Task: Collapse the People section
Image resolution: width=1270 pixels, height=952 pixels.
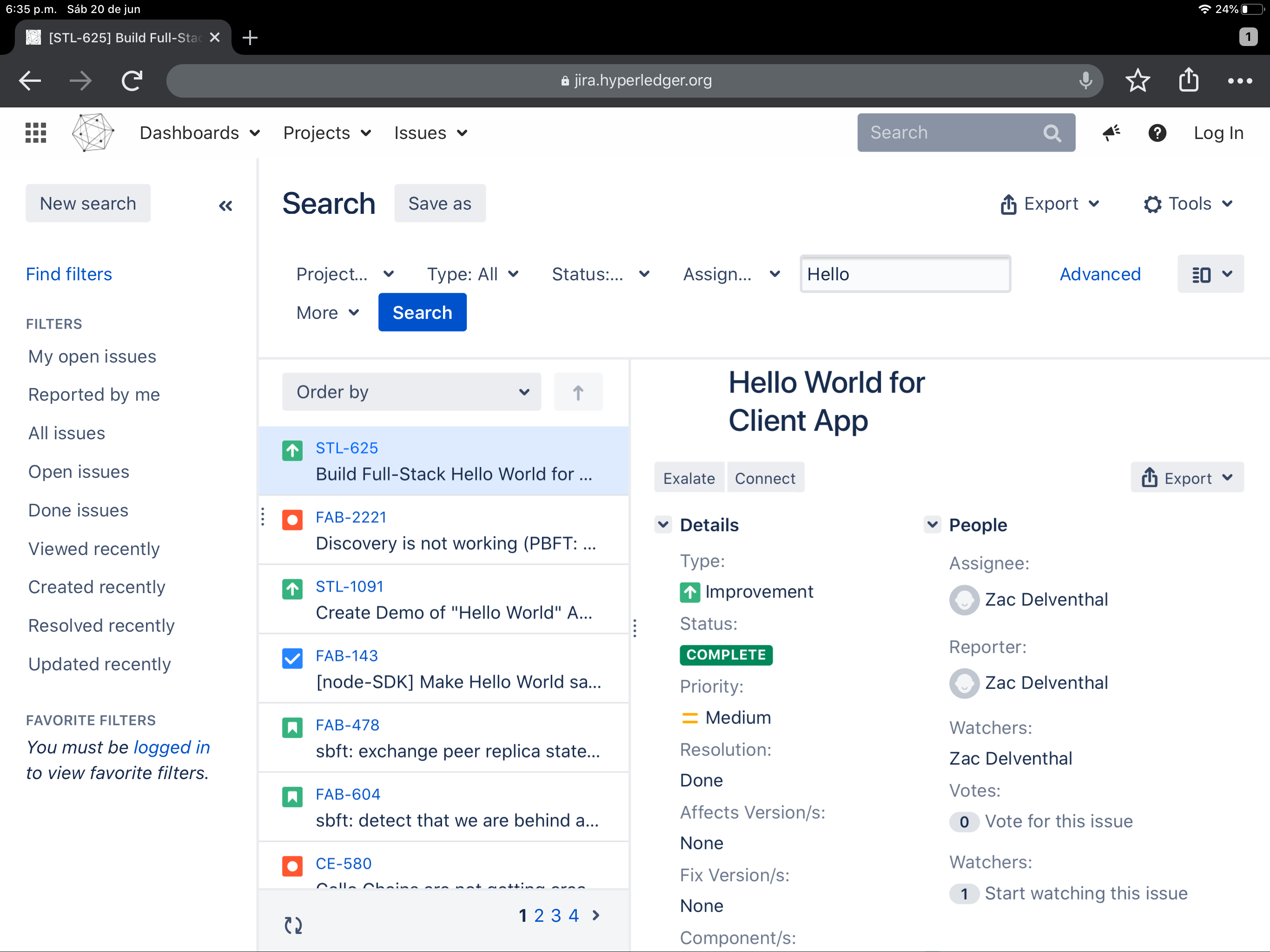Action: 932,524
